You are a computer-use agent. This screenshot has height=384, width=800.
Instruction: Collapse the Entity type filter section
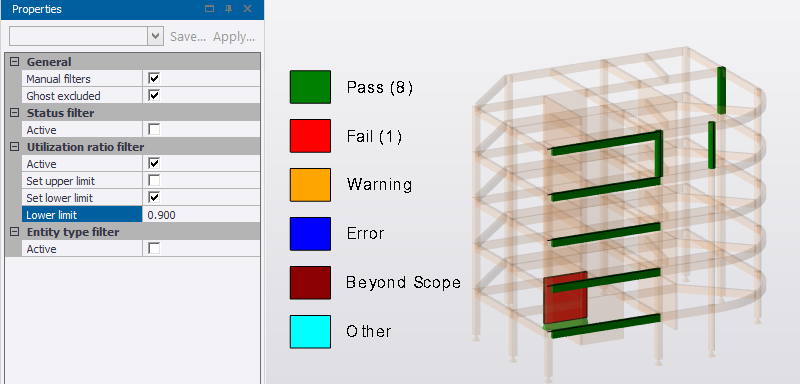tap(14, 232)
